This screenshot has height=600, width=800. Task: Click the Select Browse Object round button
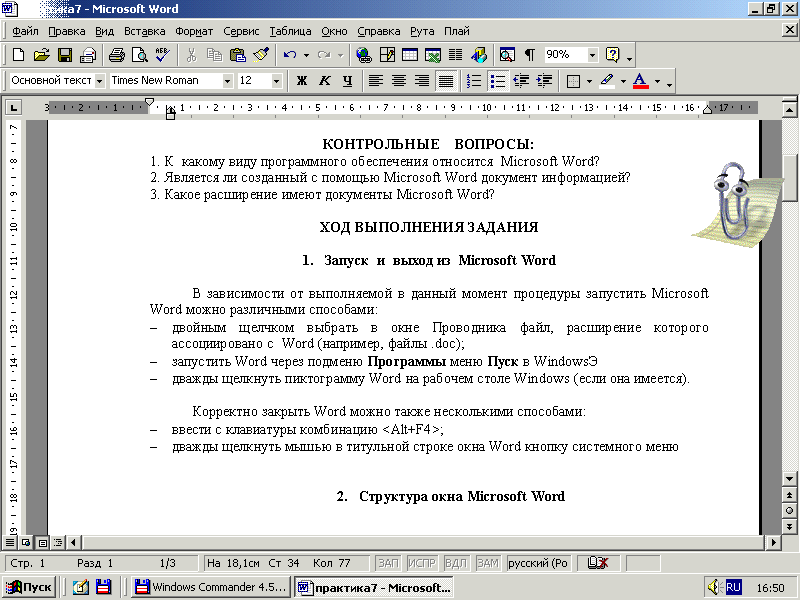point(789,511)
